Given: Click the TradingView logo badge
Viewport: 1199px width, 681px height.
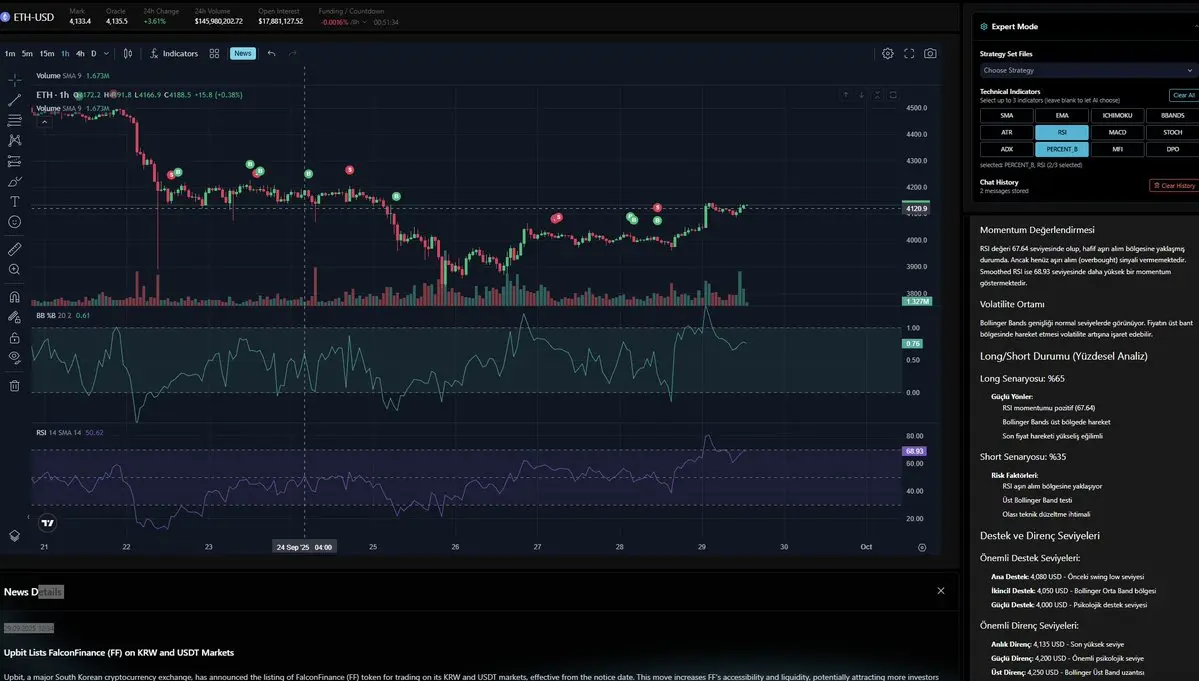Looking at the screenshot, I should point(47,523).
